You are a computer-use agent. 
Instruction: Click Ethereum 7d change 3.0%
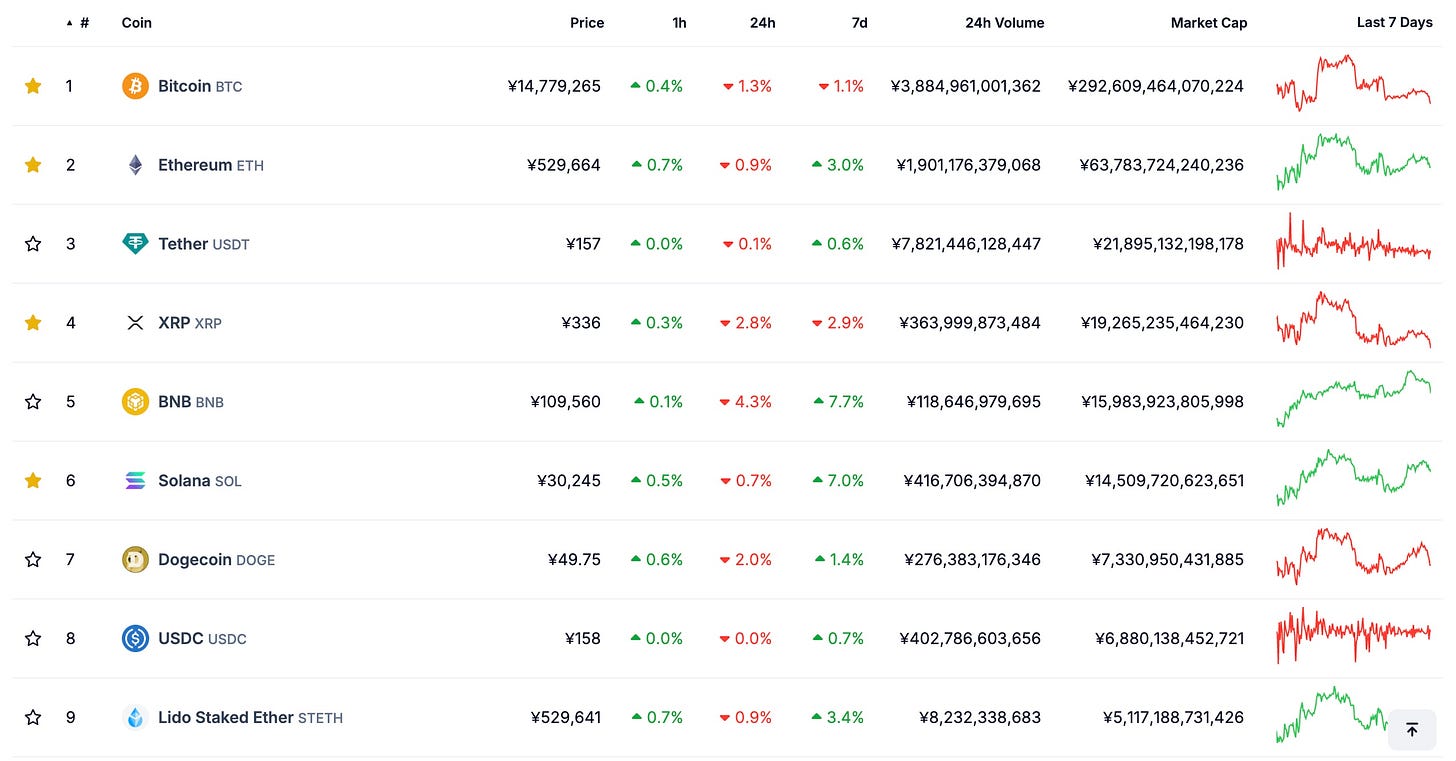(x=838, y=165)
